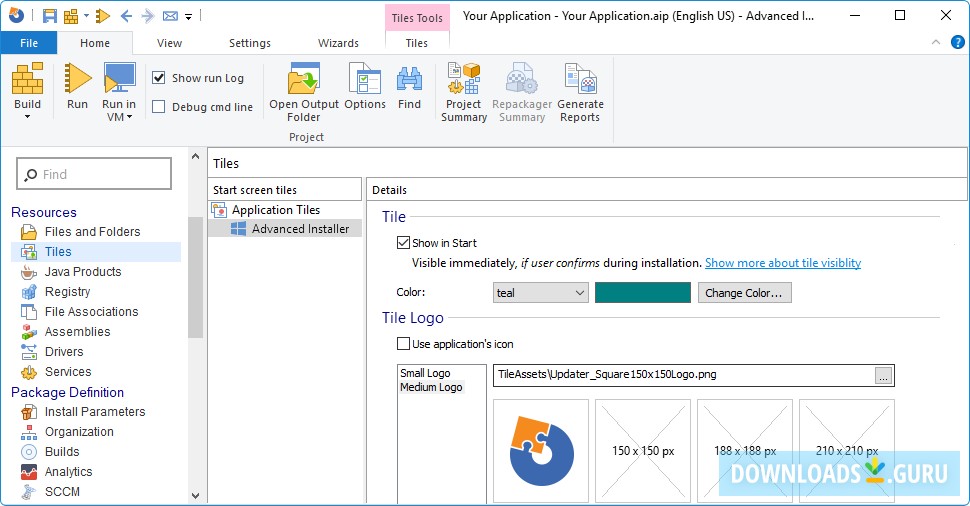
Task: Click the sidebar scroll down arrow
Action: pyautogui.click(x=195, y=495)
